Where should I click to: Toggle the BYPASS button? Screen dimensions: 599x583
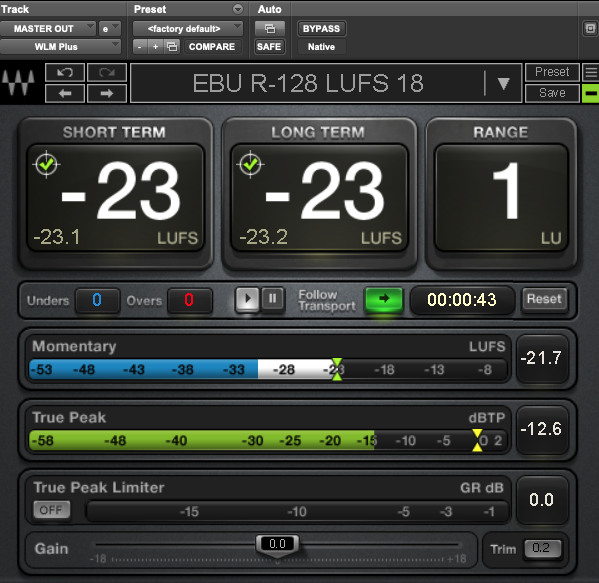click(x=321, y=29)
